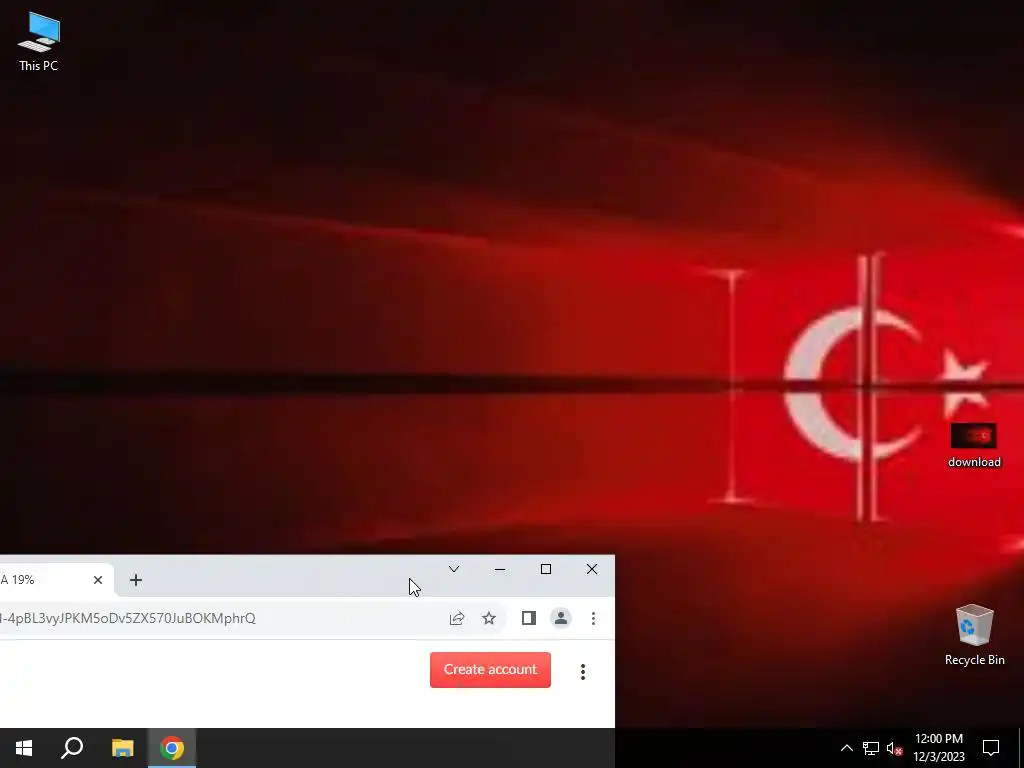Screen dimensions: 1024x768
Task: Open the This PC desktop icon
Action: [x=39, y=42]
